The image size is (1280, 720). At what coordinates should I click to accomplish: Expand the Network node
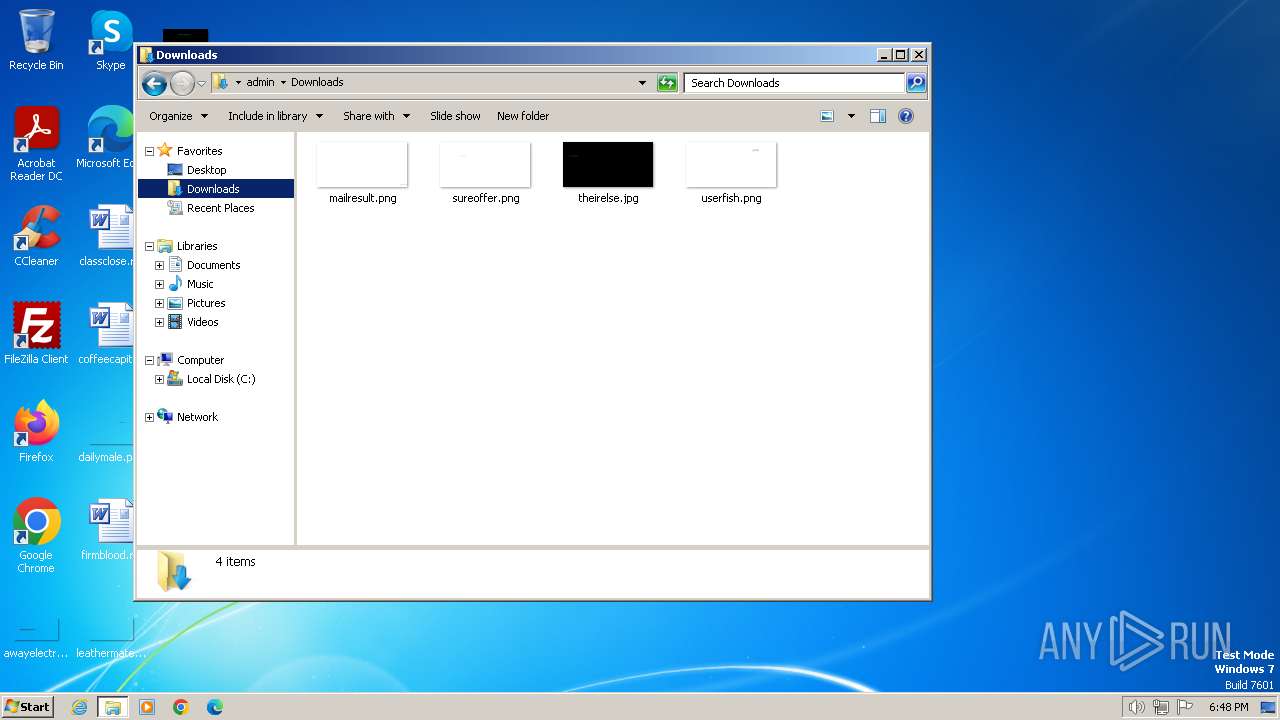click(149, 417)
